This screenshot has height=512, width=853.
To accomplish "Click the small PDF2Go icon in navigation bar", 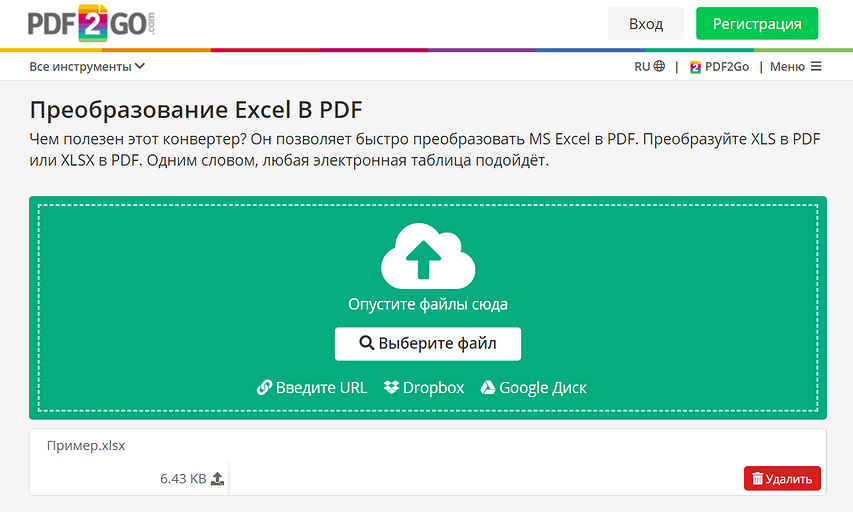I will (695, 67).
